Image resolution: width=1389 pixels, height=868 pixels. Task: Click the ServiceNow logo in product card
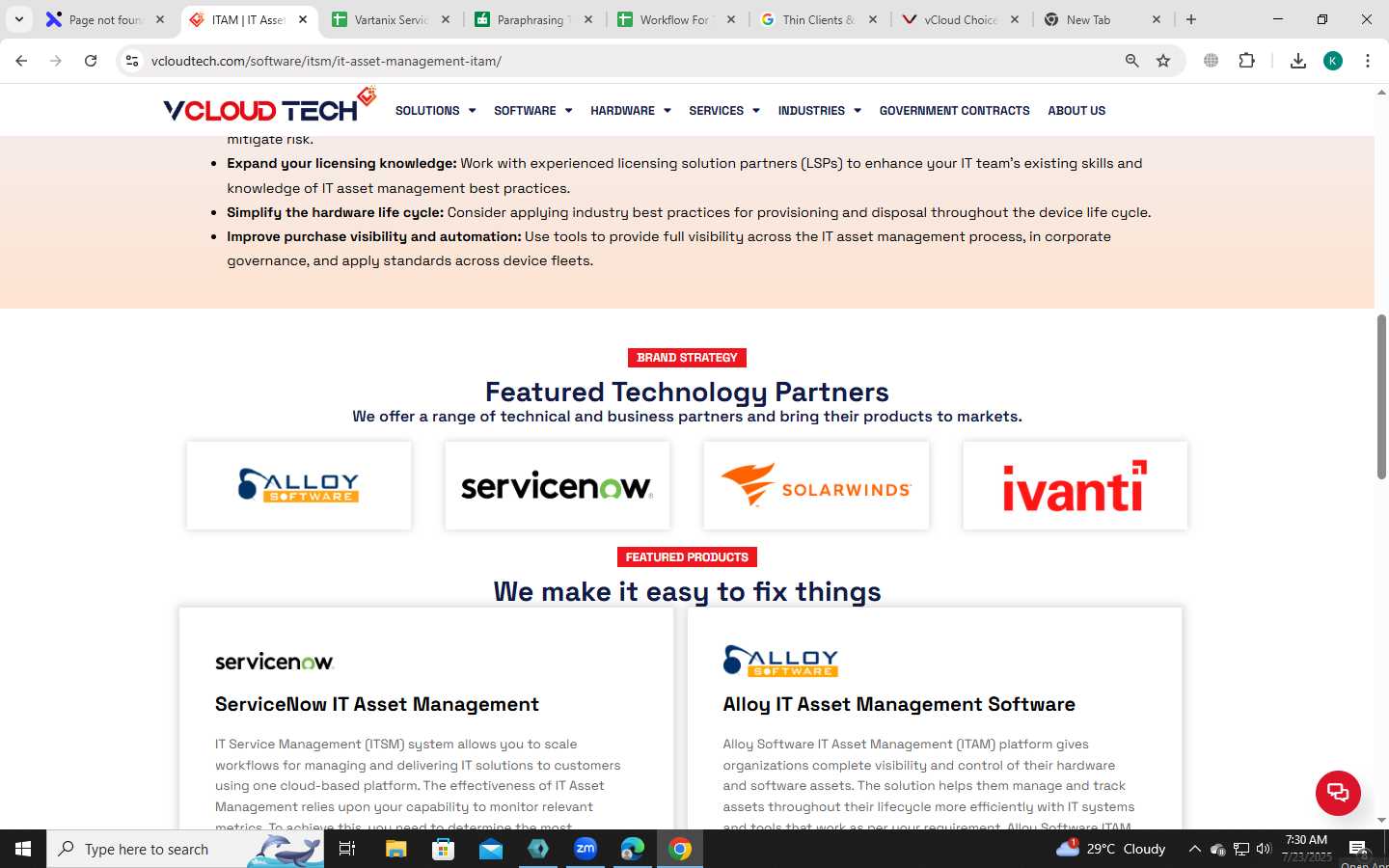click(x=274, y=662)
